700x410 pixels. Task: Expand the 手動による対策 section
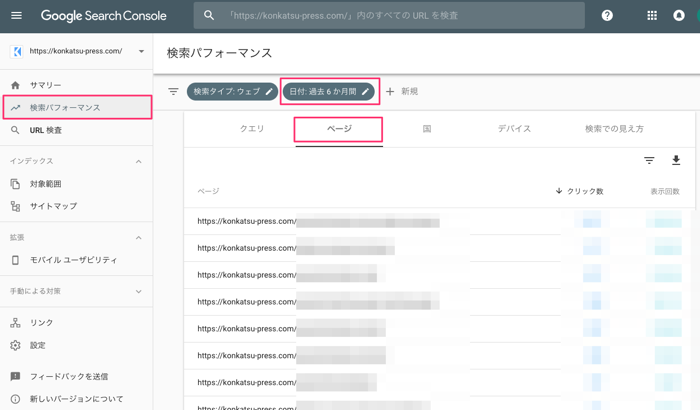click(x=139, y=291)
